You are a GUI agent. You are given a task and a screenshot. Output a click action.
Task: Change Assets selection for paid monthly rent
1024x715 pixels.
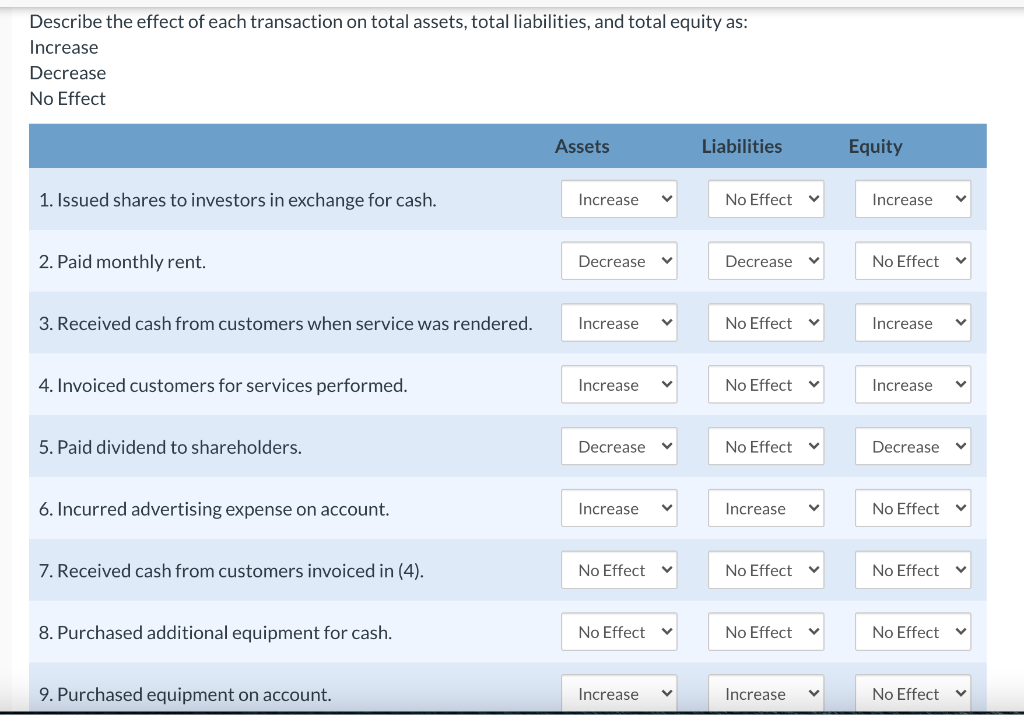click(619, 261)
